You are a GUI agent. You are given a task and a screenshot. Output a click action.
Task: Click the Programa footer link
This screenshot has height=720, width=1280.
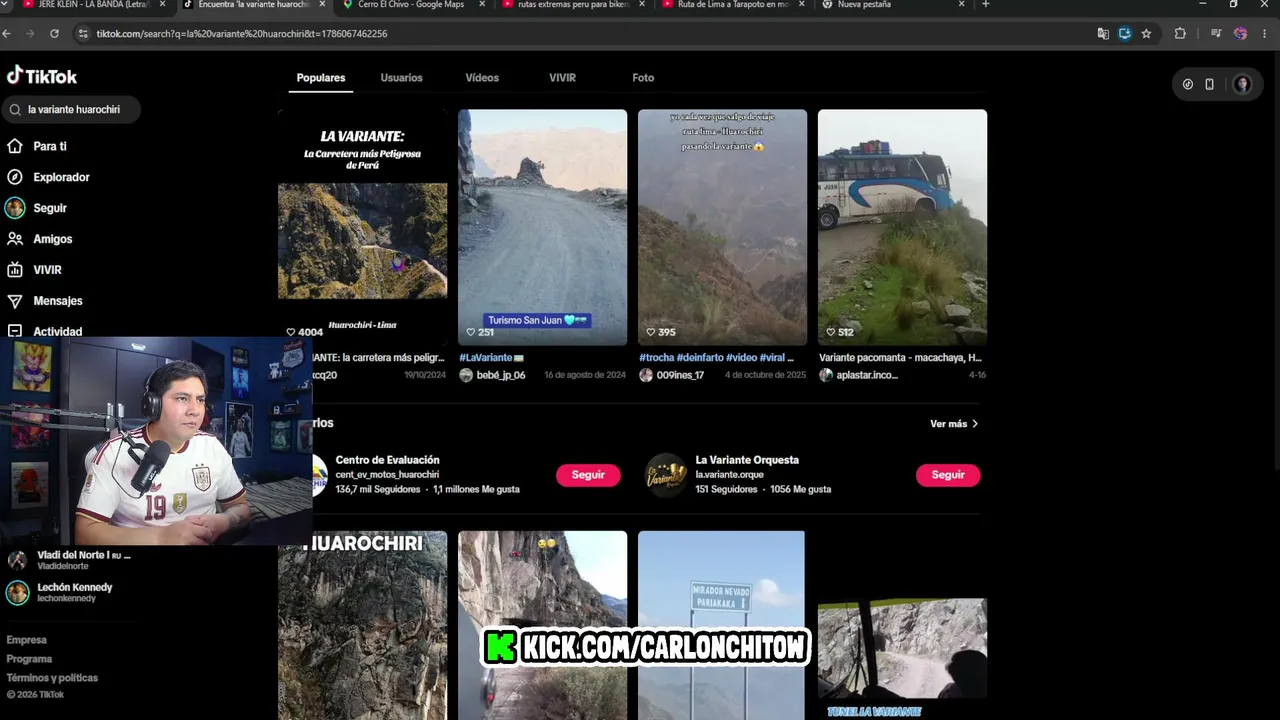click(29, 659)
